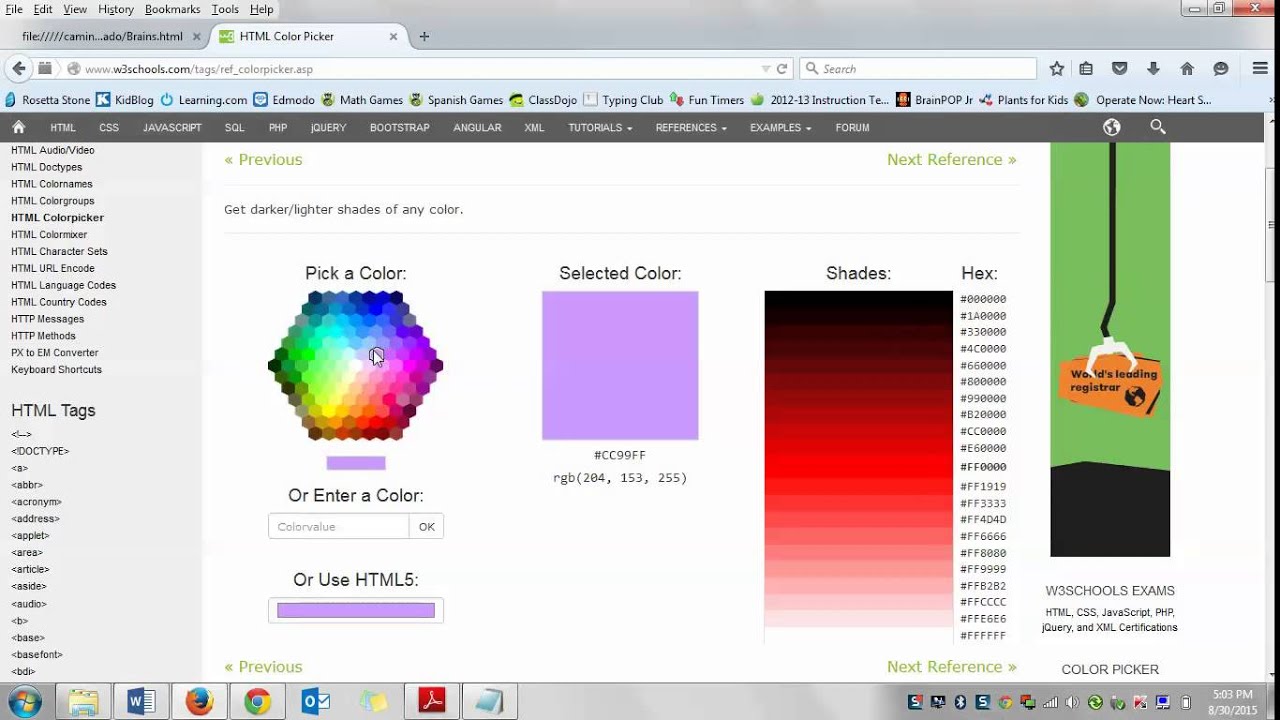Switch to the Brains.html tab

102,36
